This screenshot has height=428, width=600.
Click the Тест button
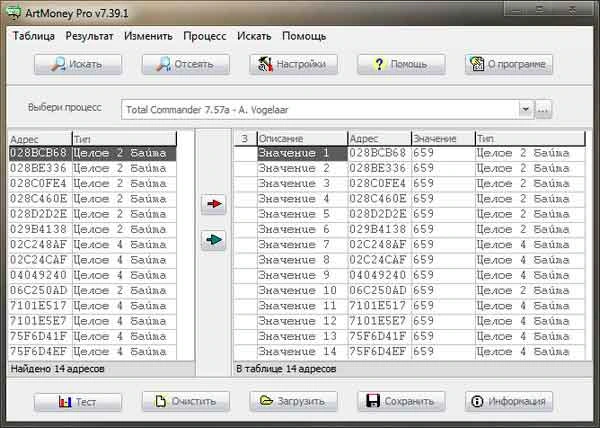[x=78, y=402]
